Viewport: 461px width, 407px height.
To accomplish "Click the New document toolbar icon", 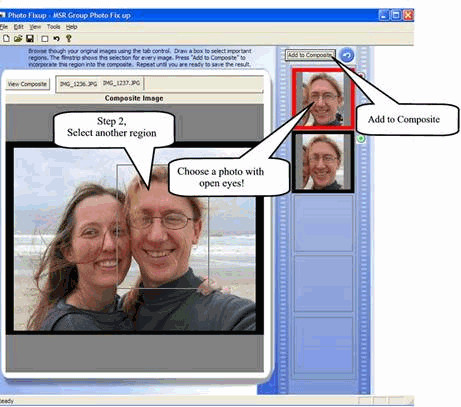I will [x=6, y=39].
